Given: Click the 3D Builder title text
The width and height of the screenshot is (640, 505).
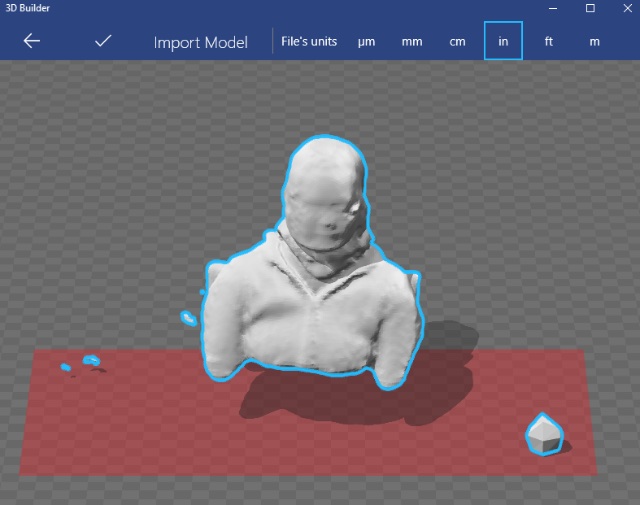Looking at the screenshot, I should tap(27, 8).
